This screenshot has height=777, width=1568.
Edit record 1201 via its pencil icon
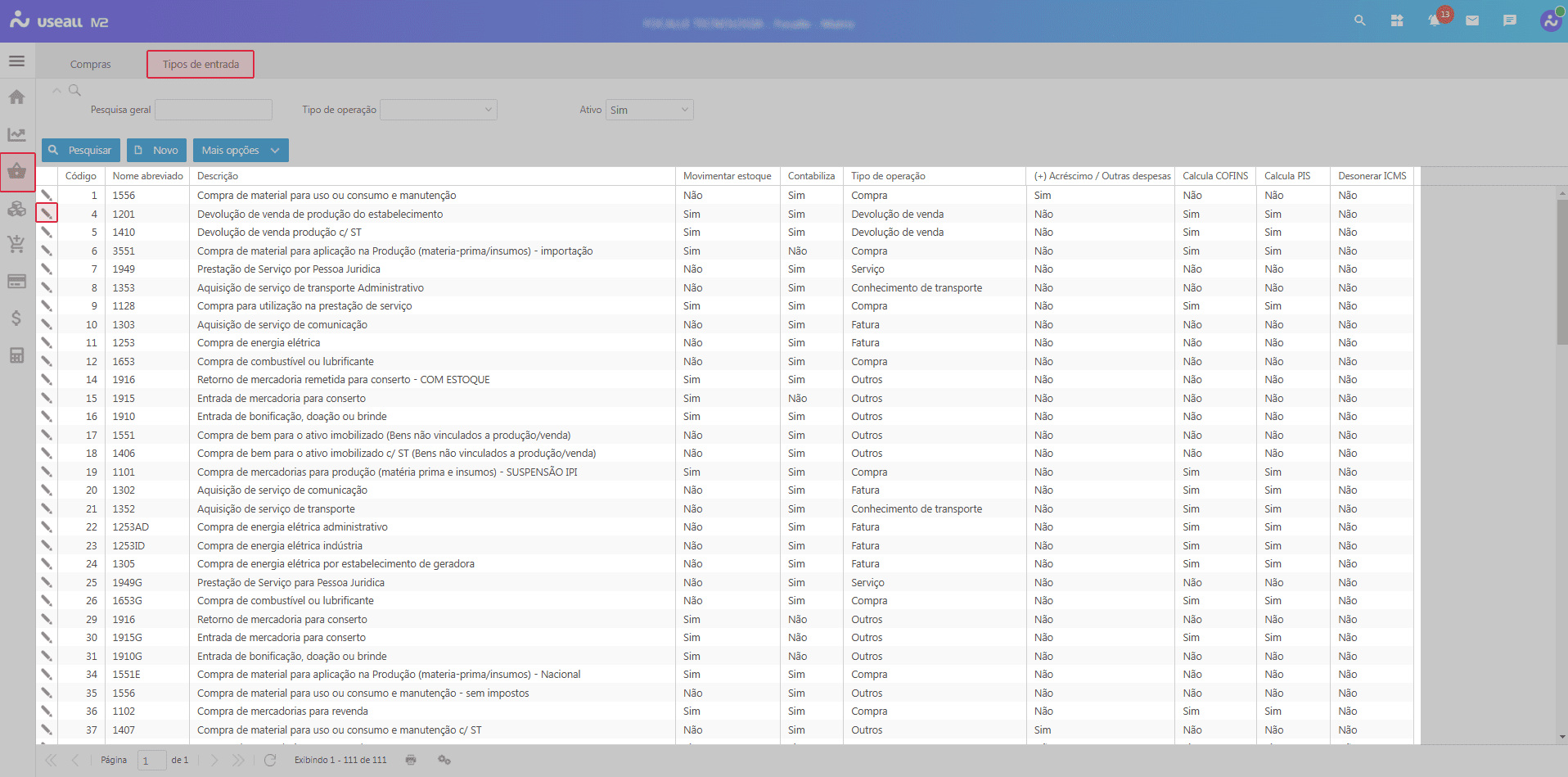point(47,213)
